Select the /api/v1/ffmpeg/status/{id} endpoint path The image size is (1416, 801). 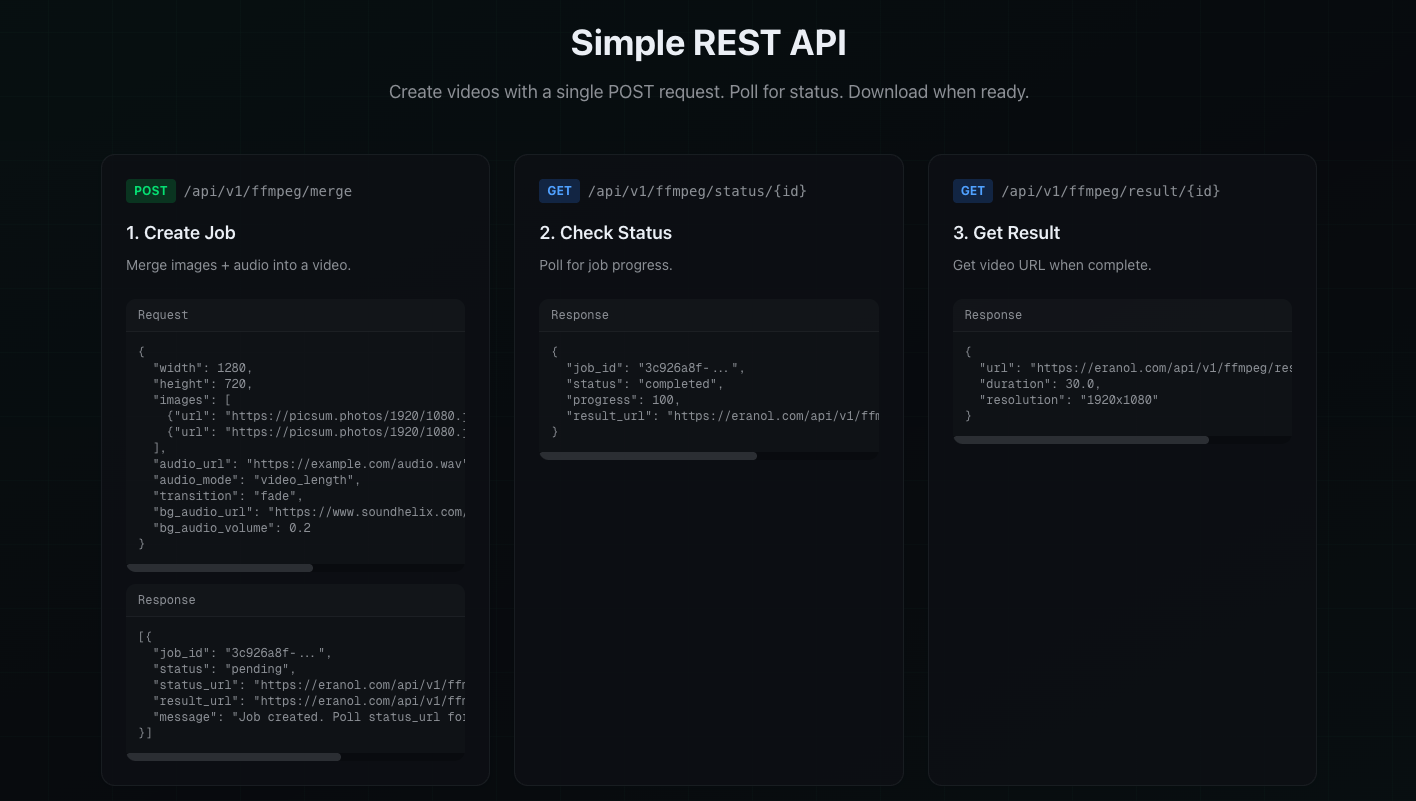(x=697, y=191)
